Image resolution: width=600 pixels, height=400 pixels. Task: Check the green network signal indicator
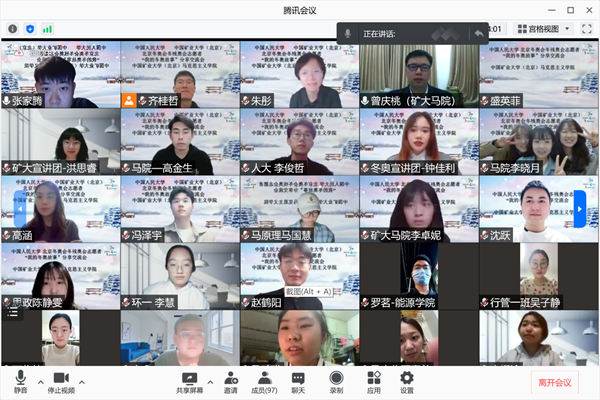(47, 29)
